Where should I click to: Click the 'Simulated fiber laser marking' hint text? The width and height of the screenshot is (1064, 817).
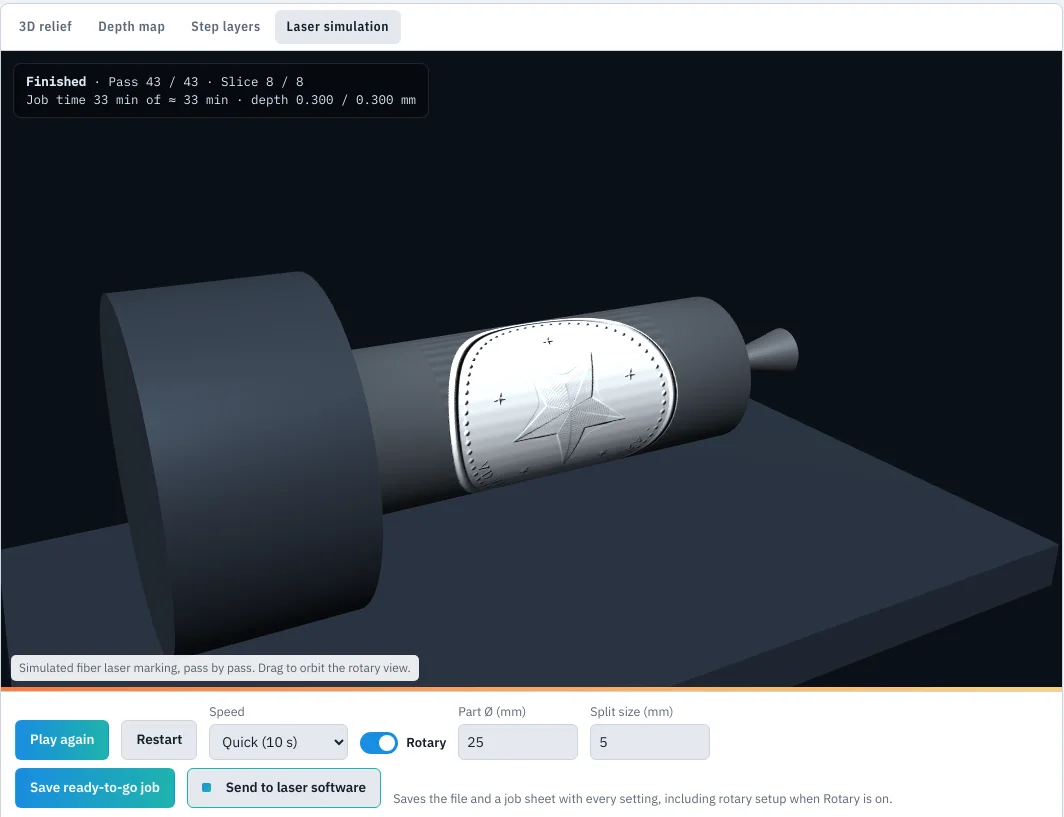pyautogui.click(x=214, y=668)
